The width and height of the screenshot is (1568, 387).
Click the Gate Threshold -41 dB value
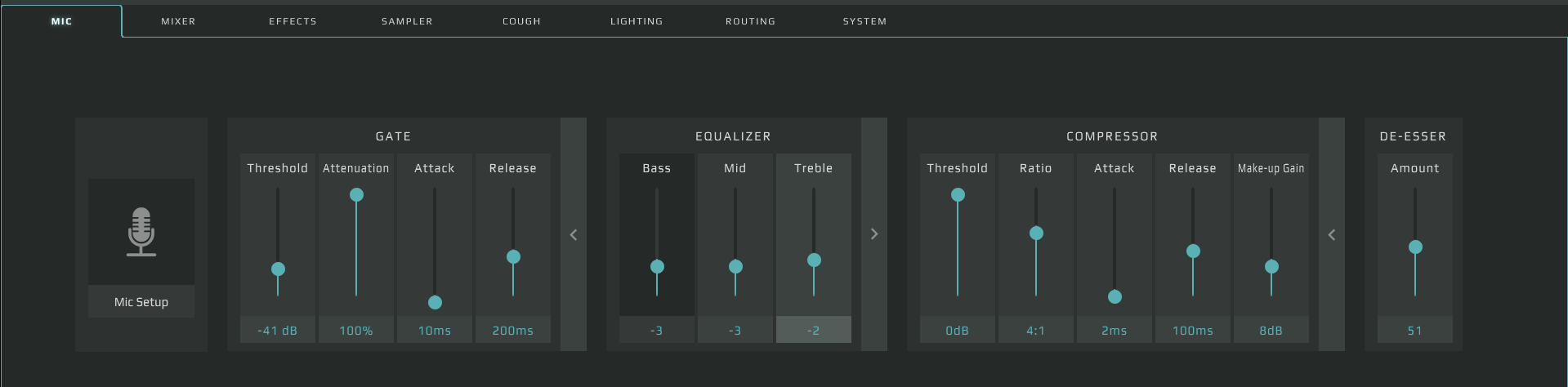tap(278, 331)
